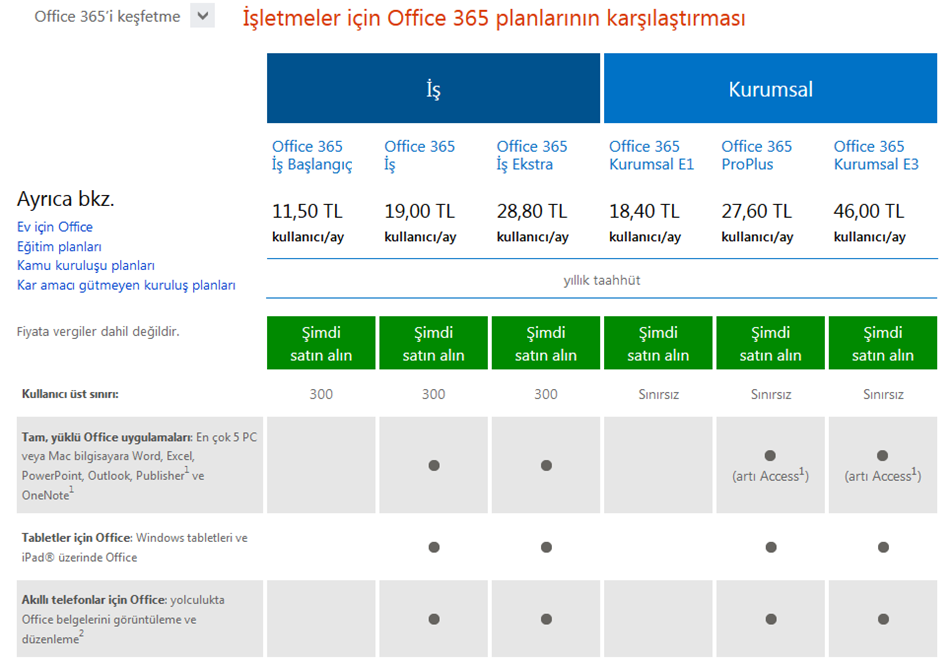Select the İş plan group header

(434, 88)
